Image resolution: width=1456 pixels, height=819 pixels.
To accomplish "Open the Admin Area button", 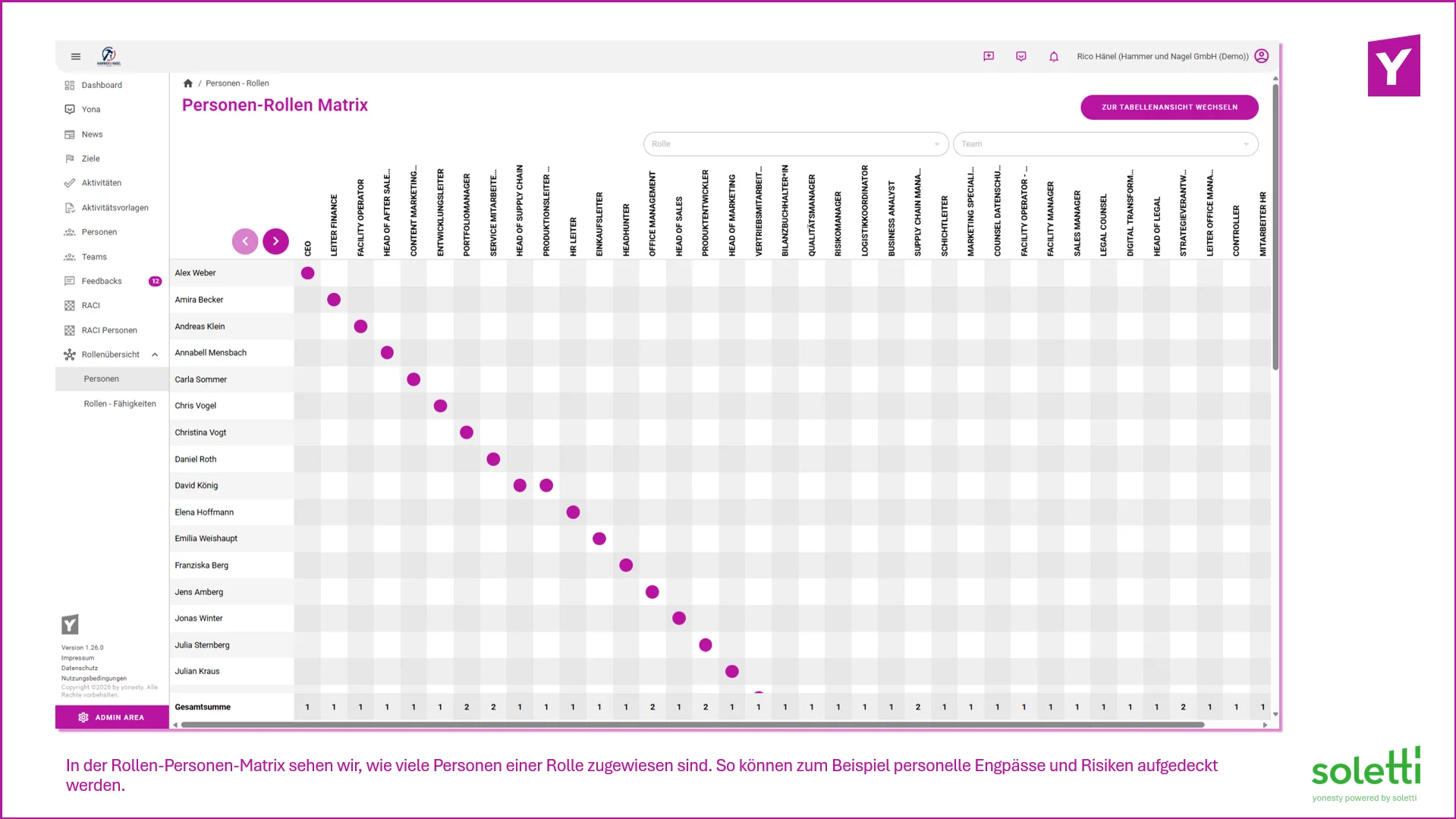I will 112,717.
